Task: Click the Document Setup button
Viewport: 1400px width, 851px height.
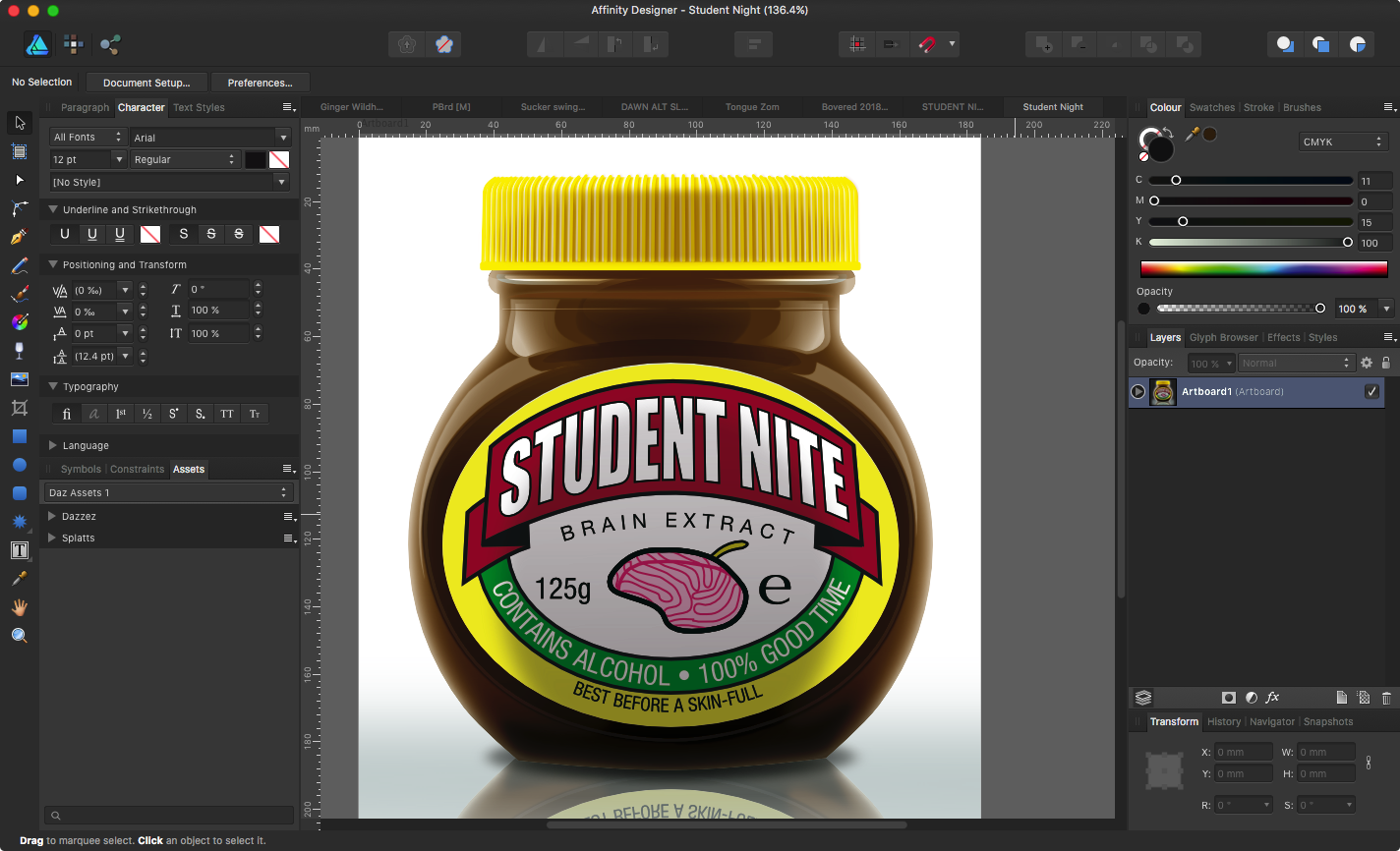Action: pyautogui.click(x=146, y=83)
